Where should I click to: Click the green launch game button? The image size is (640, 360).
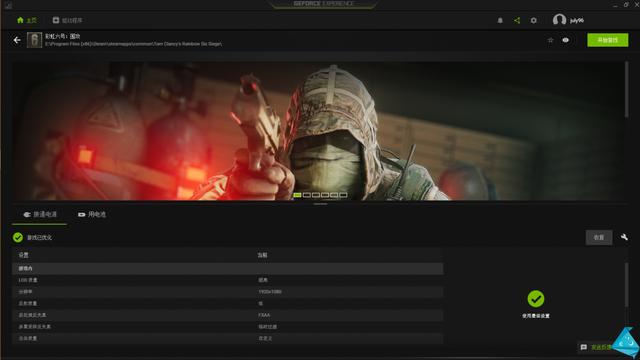[607, 40]
